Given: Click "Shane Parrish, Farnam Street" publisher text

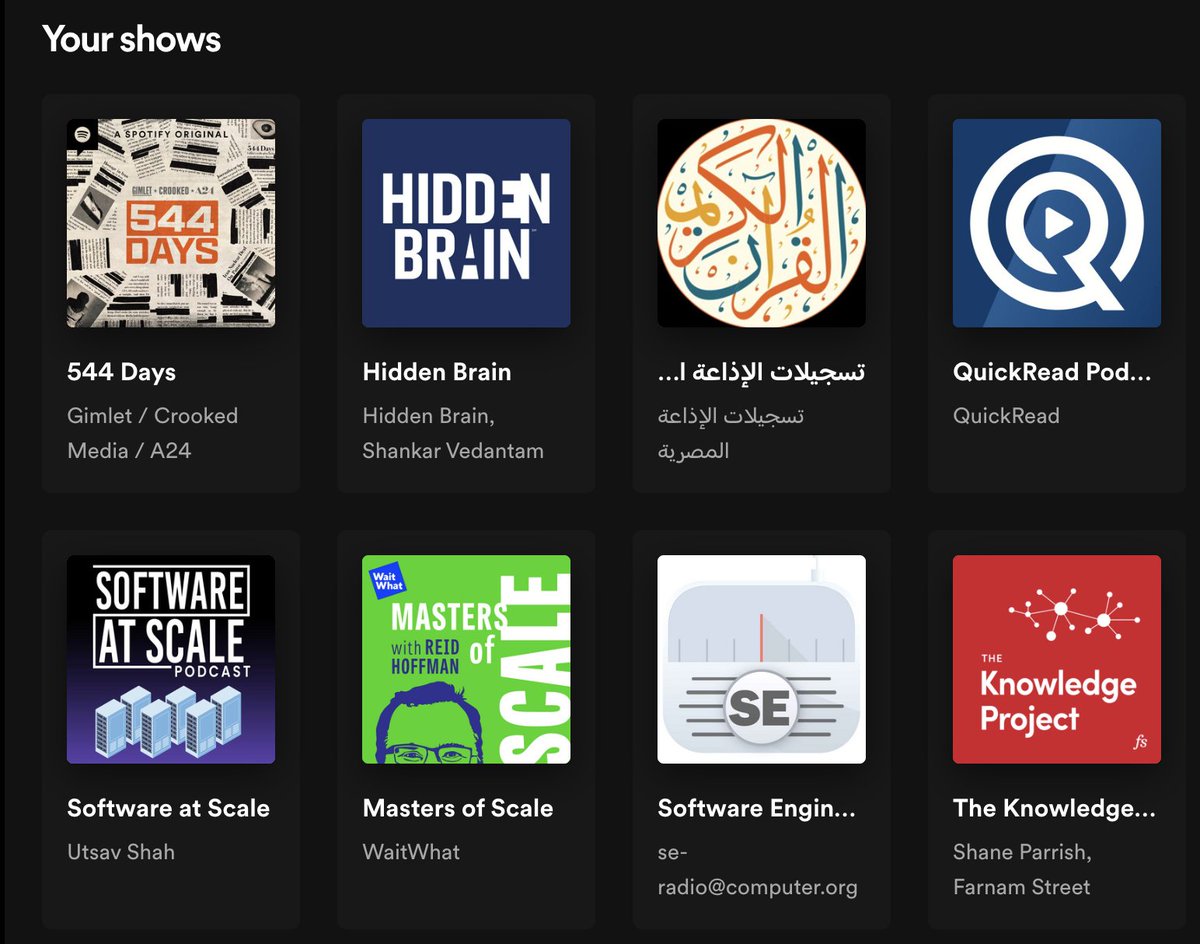Looking at the screenshot, I should click(x=1022, y=869).
